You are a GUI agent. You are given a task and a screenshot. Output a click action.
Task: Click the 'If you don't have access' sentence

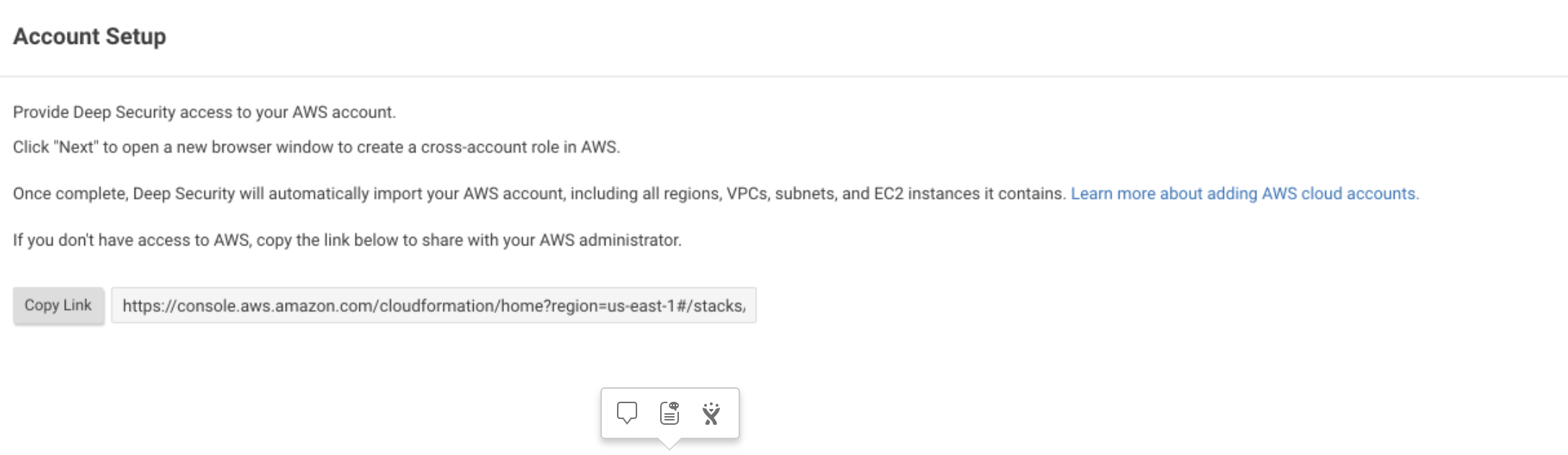347,240
